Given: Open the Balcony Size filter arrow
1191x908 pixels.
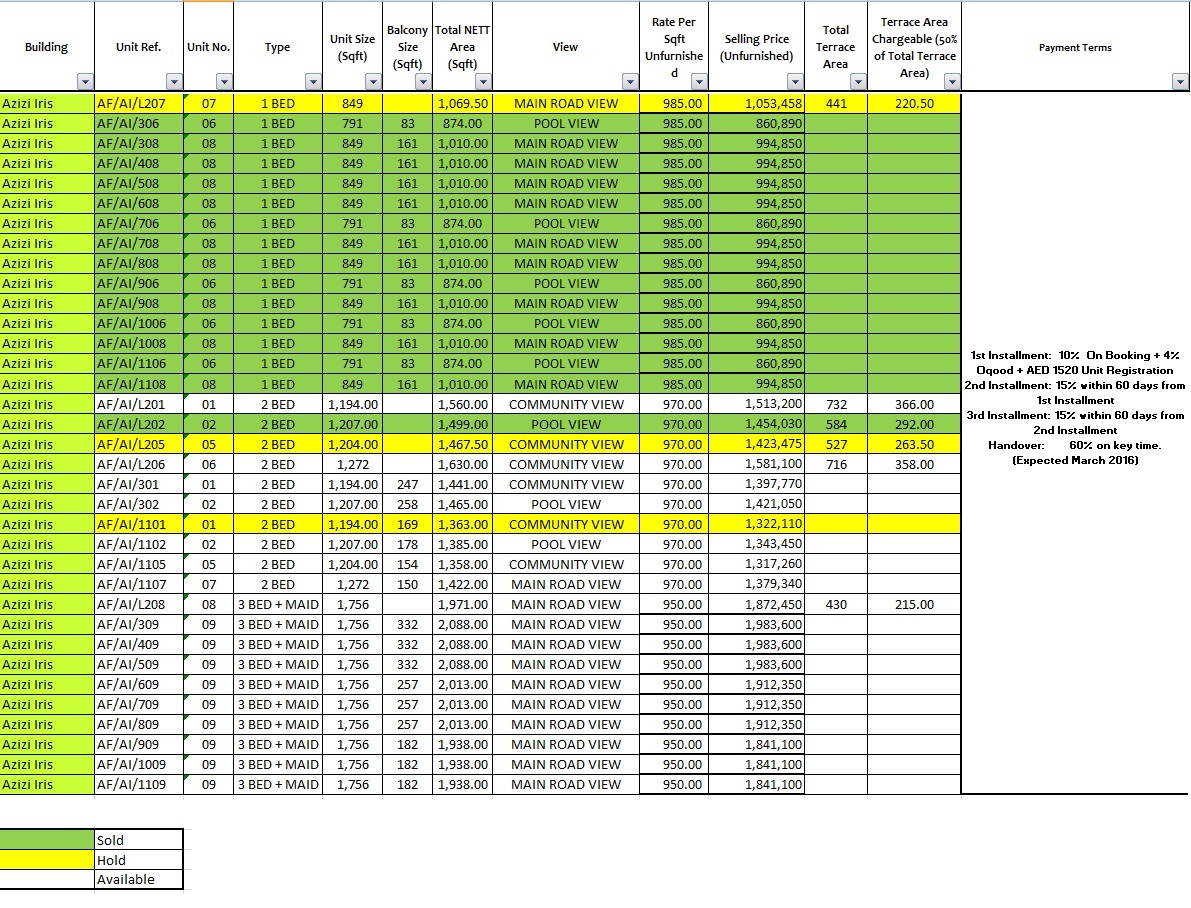Looking at the screenshot, I should [423, 81].
